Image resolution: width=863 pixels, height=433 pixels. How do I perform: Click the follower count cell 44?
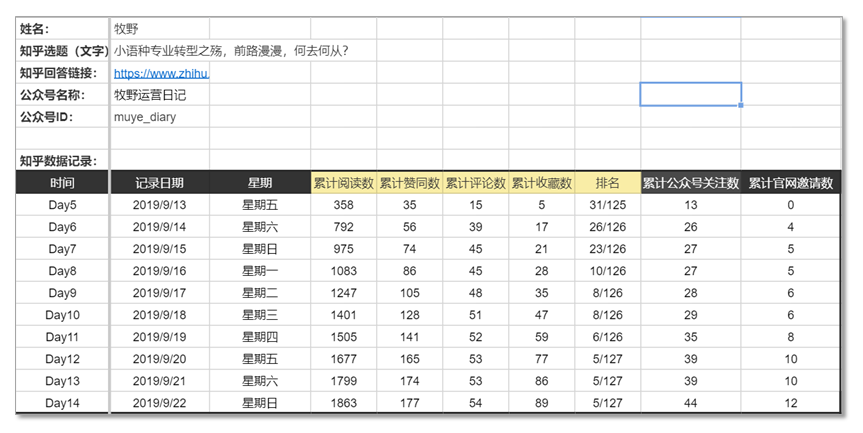691,403
